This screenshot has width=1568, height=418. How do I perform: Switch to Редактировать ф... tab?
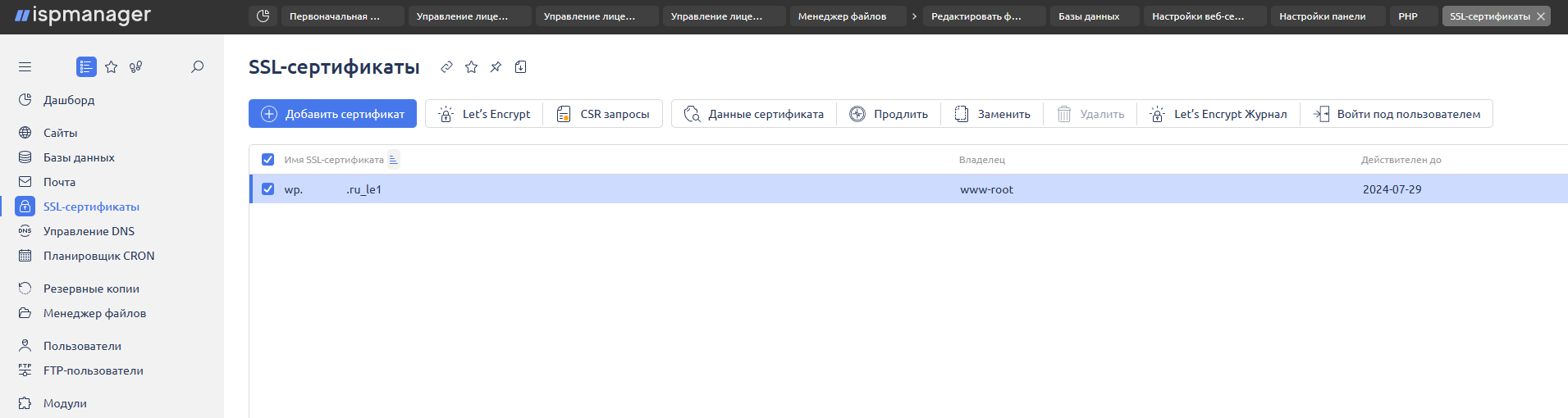985,16
